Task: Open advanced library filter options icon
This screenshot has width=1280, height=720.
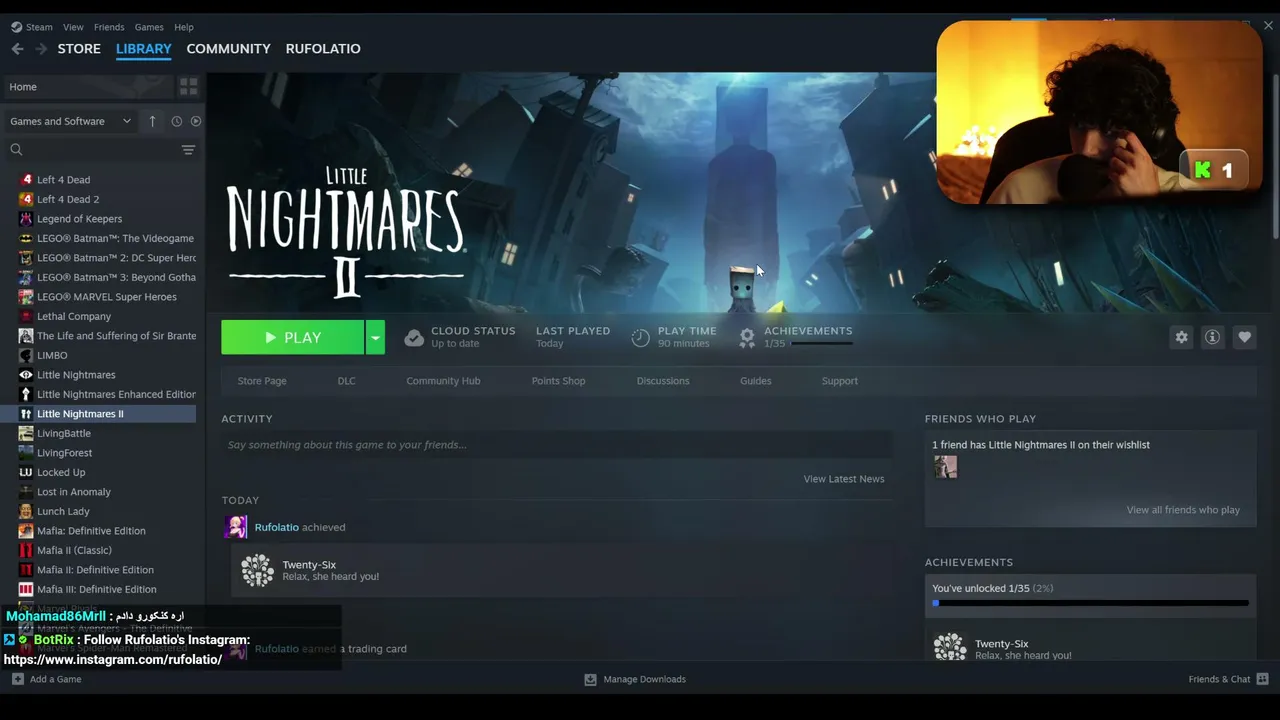Action: 188,150
